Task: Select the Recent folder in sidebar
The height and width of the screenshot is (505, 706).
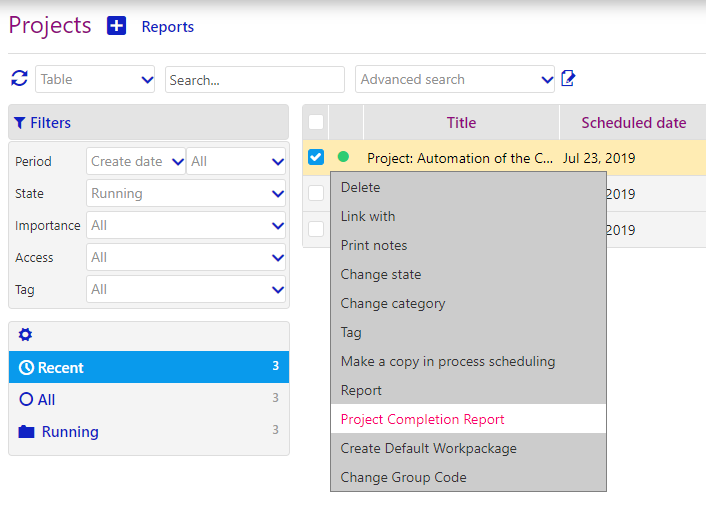Action: pyautogui.click(x=149, y=367)
